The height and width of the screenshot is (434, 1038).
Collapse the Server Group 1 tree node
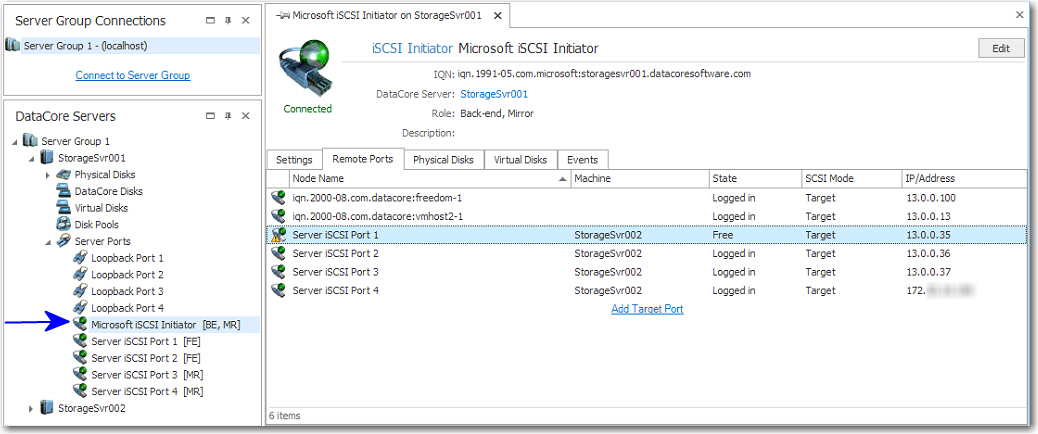[x=15, y=142]
